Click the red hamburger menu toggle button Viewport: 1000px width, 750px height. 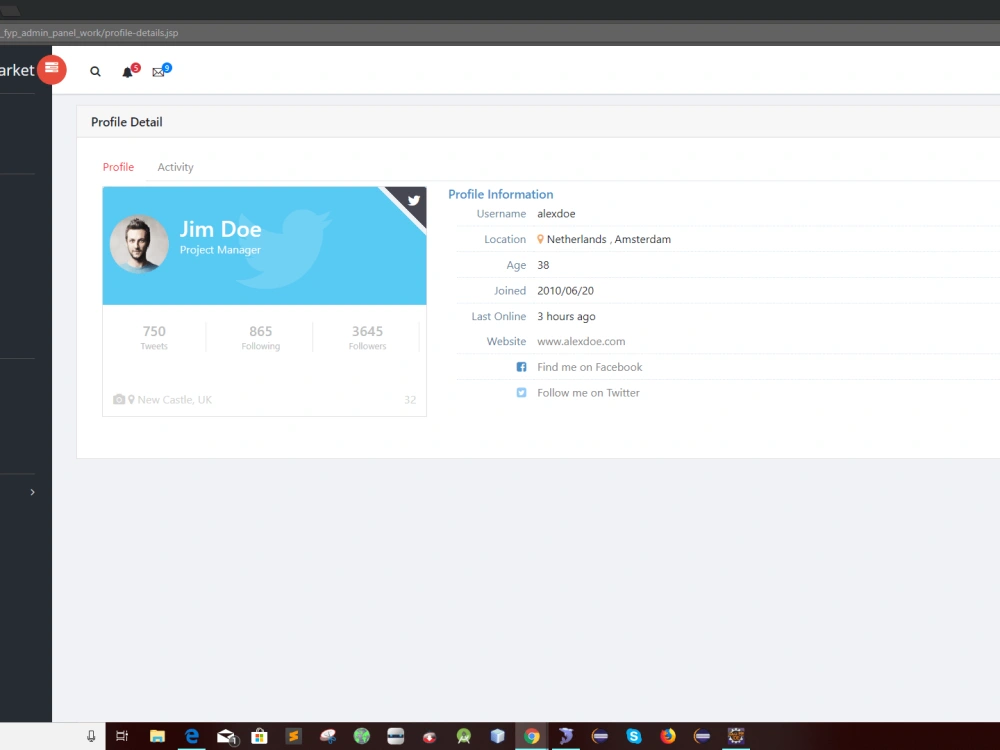(x=52, y=69)
